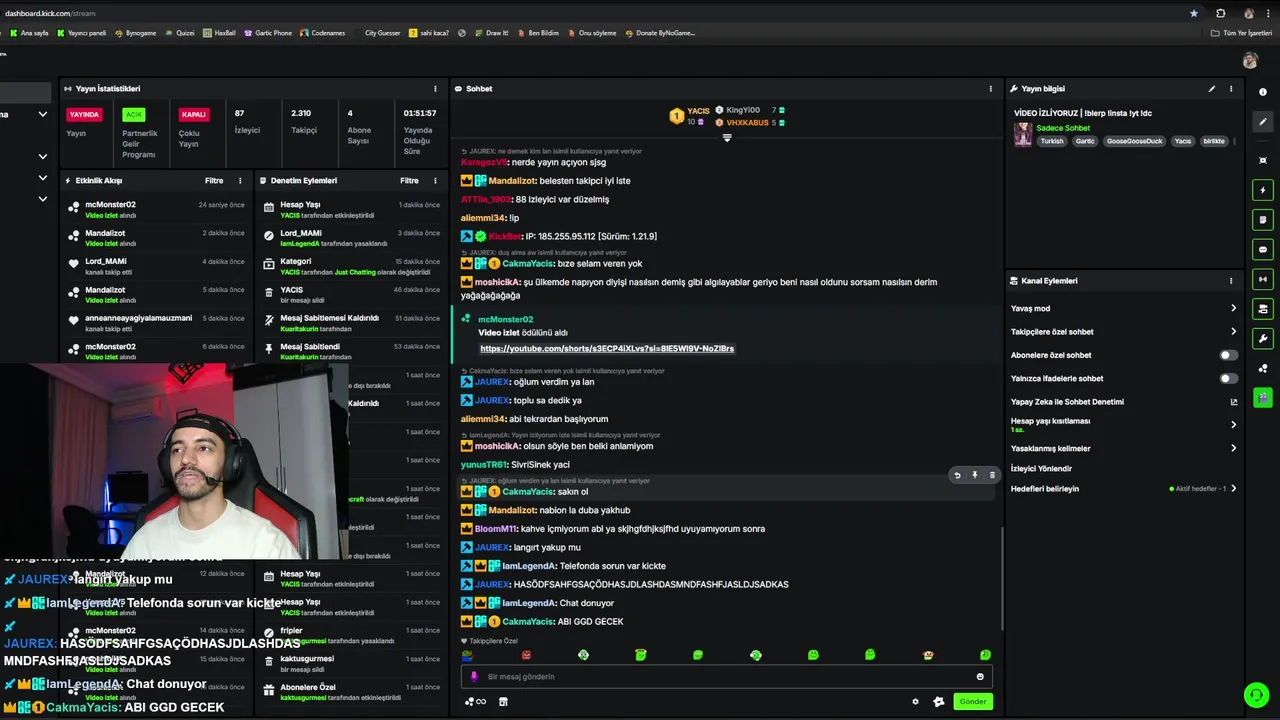The width and height of the screenshot is (1280, 720).
Task: Open Yayın İstatistikleri three-dot menu
Action: (435, 89)
